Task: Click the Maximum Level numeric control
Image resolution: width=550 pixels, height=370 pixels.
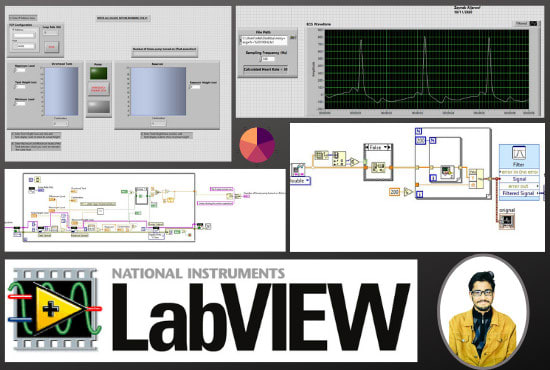Action: (x=20, y=70)
